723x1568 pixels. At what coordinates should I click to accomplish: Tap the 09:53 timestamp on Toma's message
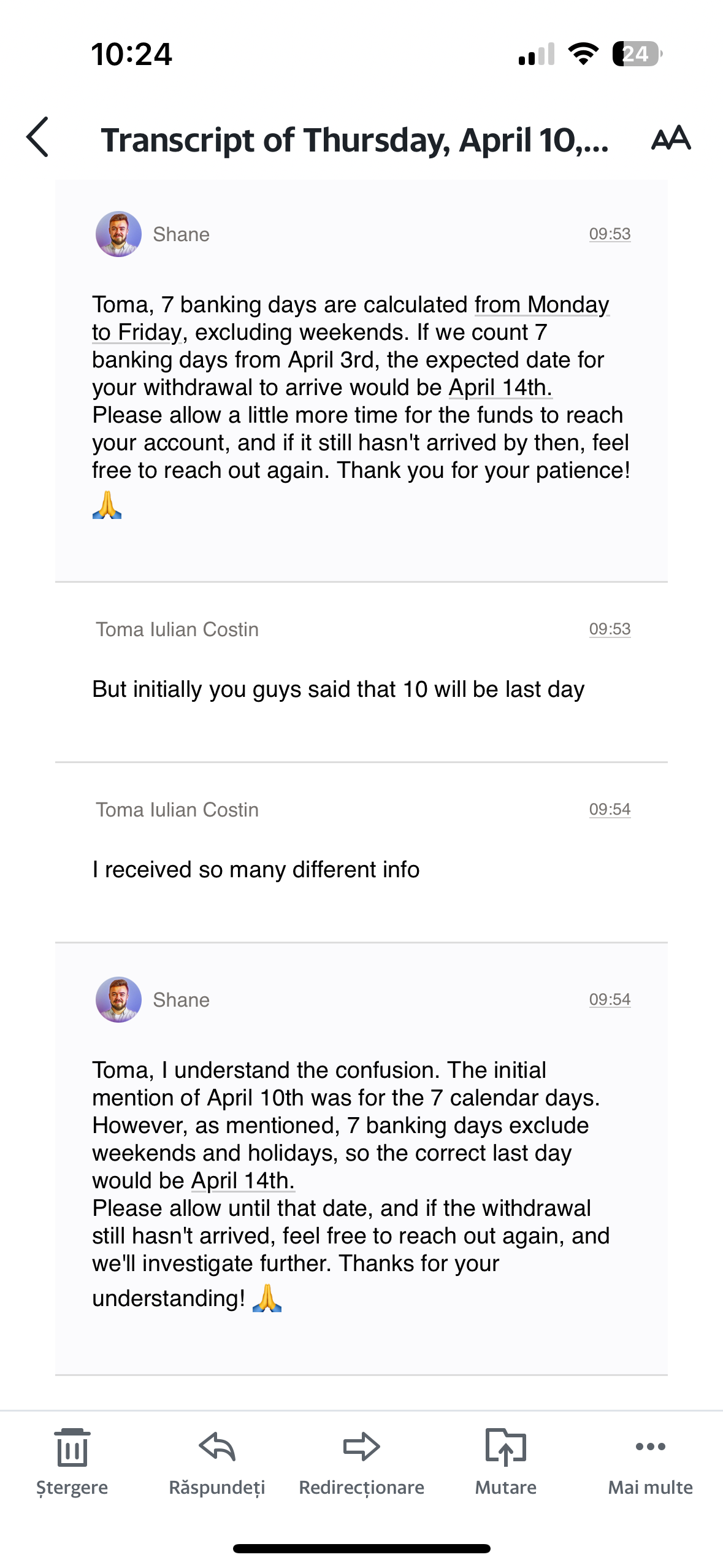610,629
